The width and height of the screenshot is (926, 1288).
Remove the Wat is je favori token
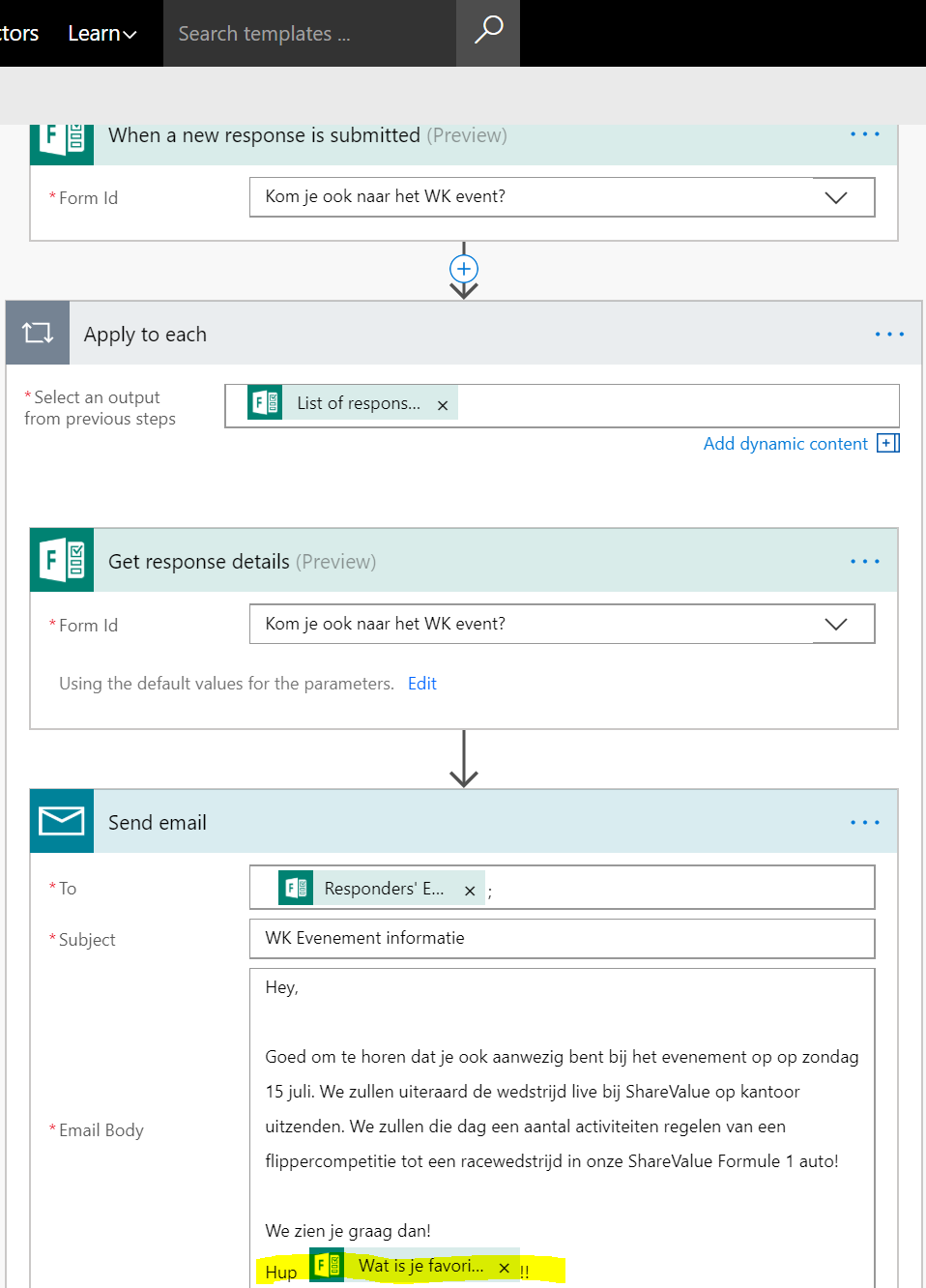[x=504, y=1268]
